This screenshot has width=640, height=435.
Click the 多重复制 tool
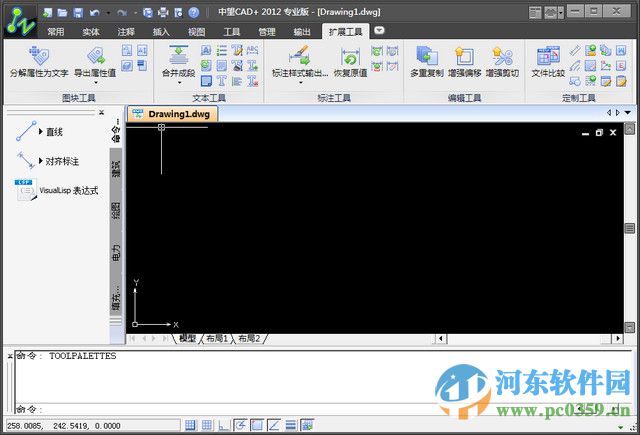(427, 61)
